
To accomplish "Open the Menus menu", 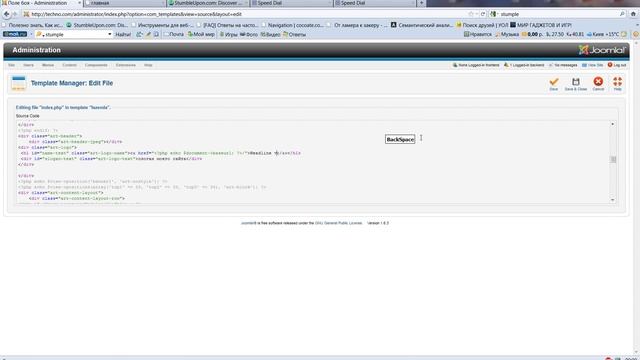I will [48, 65].
